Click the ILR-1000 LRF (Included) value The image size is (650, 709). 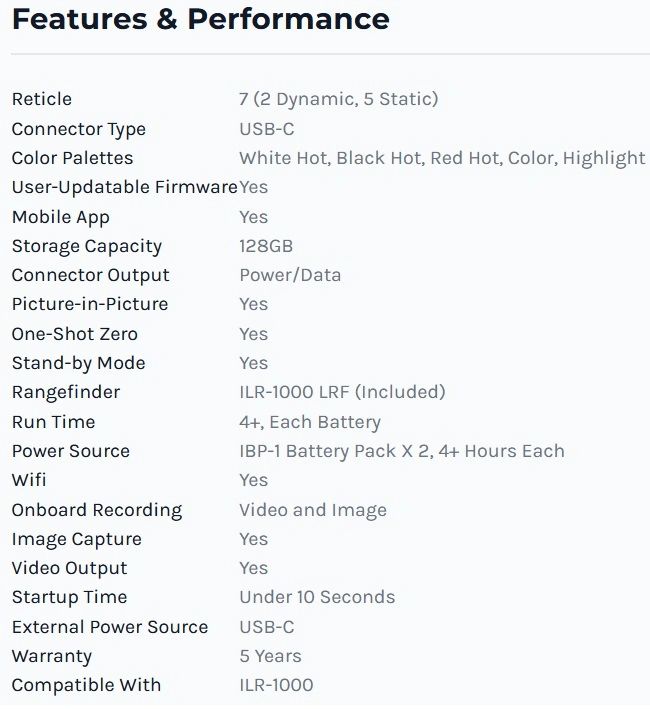pyautogui.click(x=342, y=392)
